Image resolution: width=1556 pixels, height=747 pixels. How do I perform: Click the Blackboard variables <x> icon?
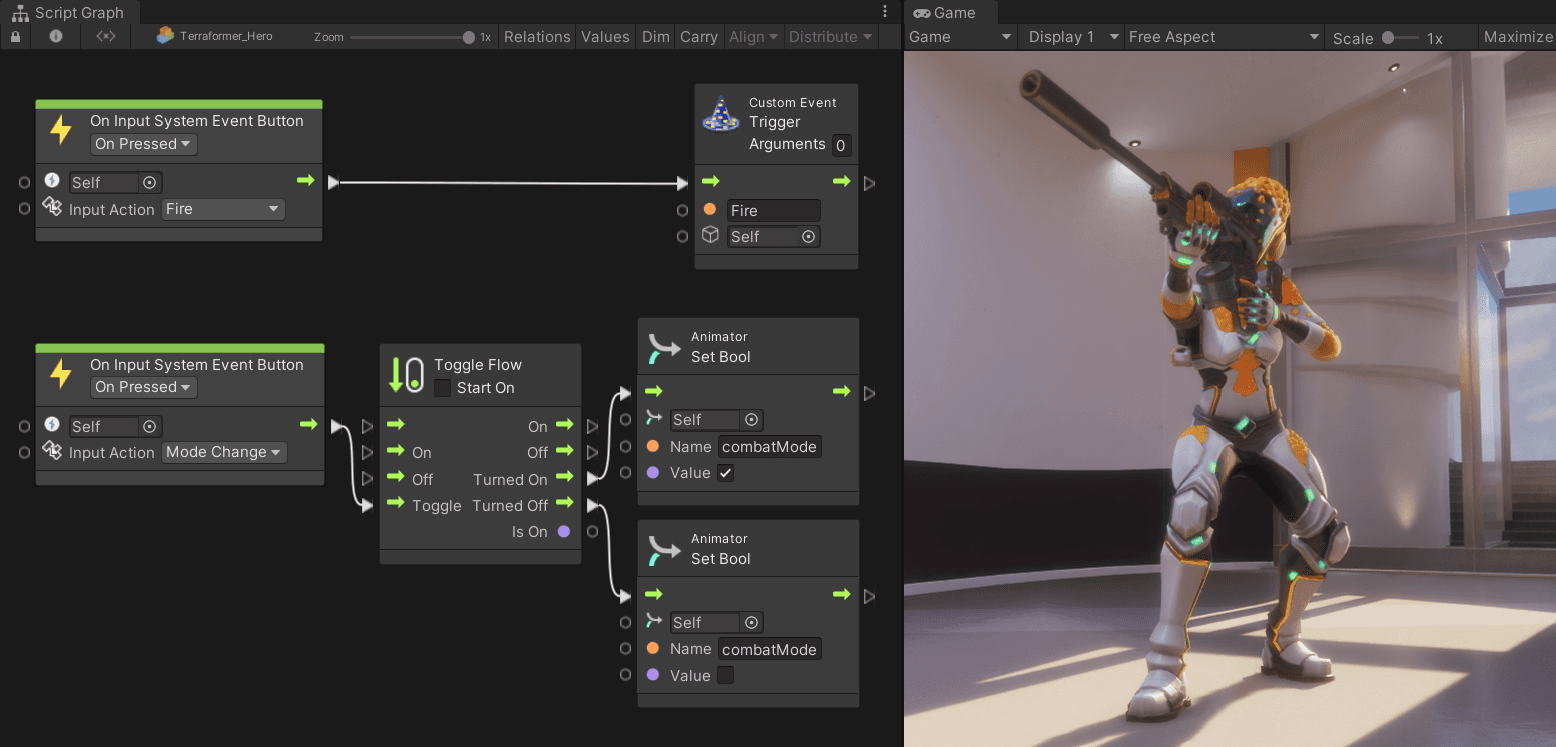click(x=104, y=36)
